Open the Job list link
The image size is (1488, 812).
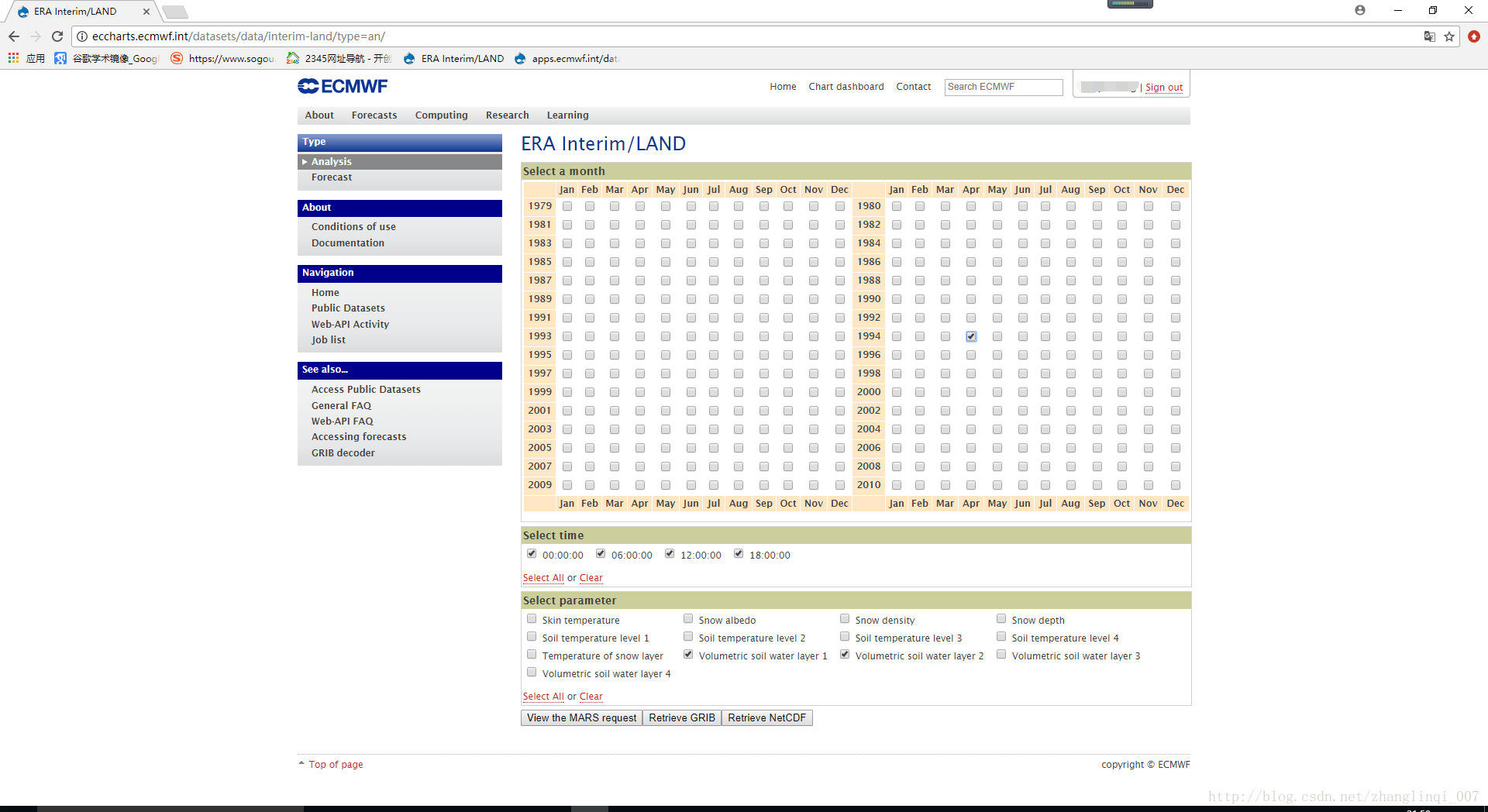point(329,340)
